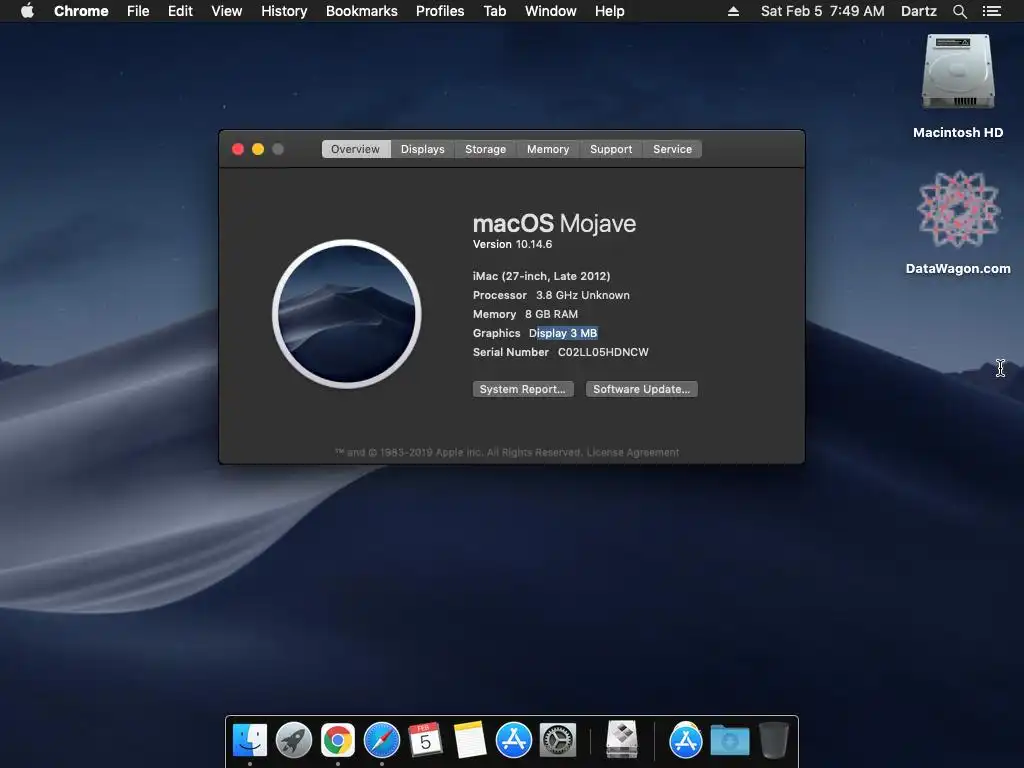
Task: Click the Dartz user name in menu bar
Action: [x=919, y=11]
